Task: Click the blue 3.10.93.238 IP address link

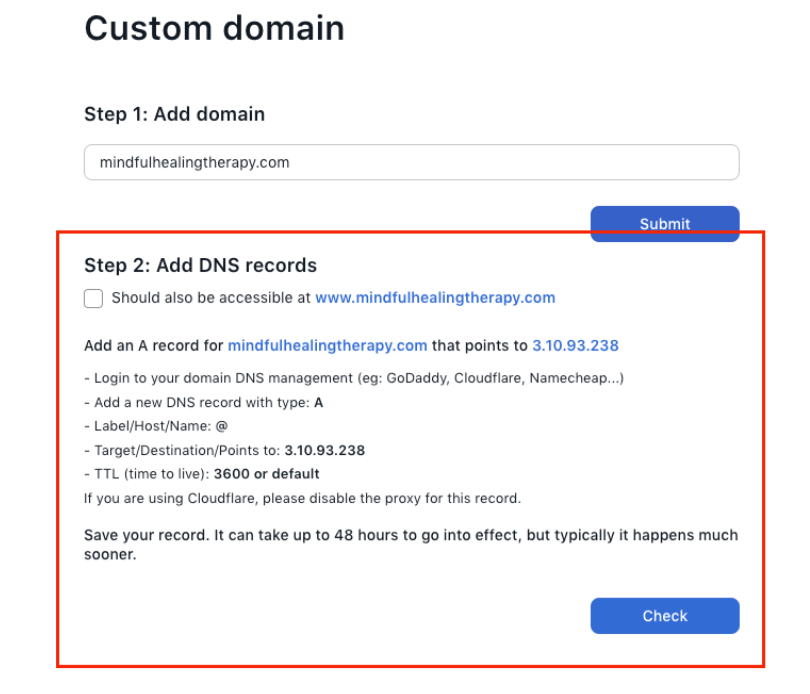Action: coord(575,346)
